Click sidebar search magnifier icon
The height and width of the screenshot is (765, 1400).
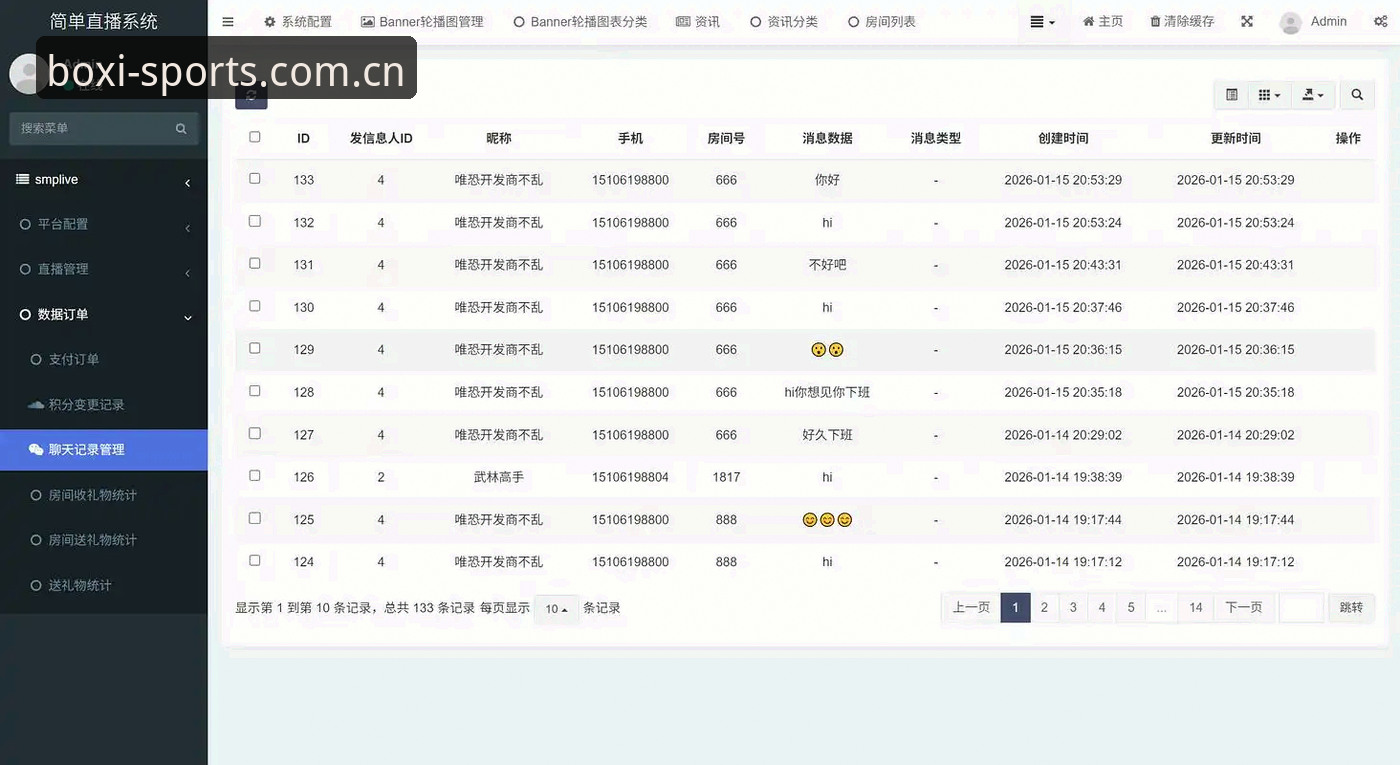pos(181,128)
